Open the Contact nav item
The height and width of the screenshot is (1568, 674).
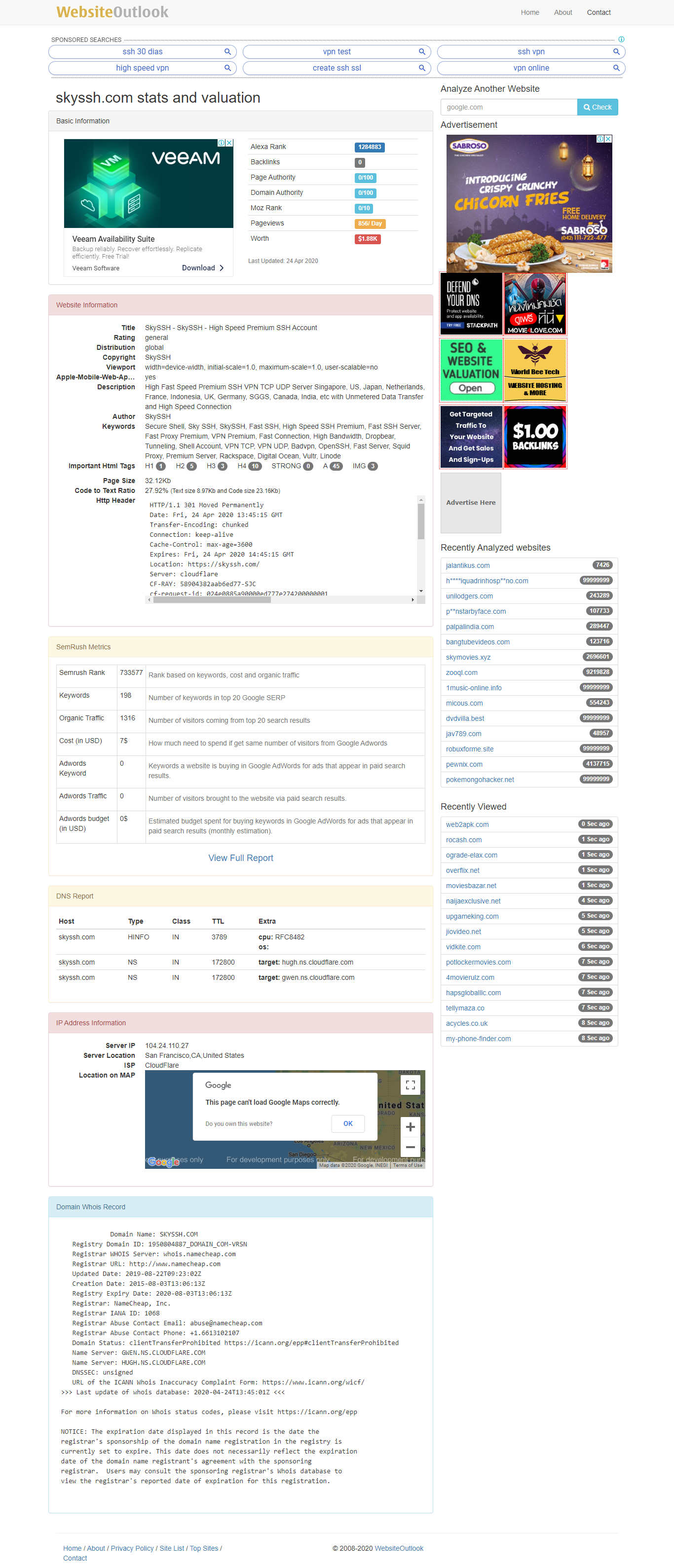pyautogui.click(x=599, y=12)
